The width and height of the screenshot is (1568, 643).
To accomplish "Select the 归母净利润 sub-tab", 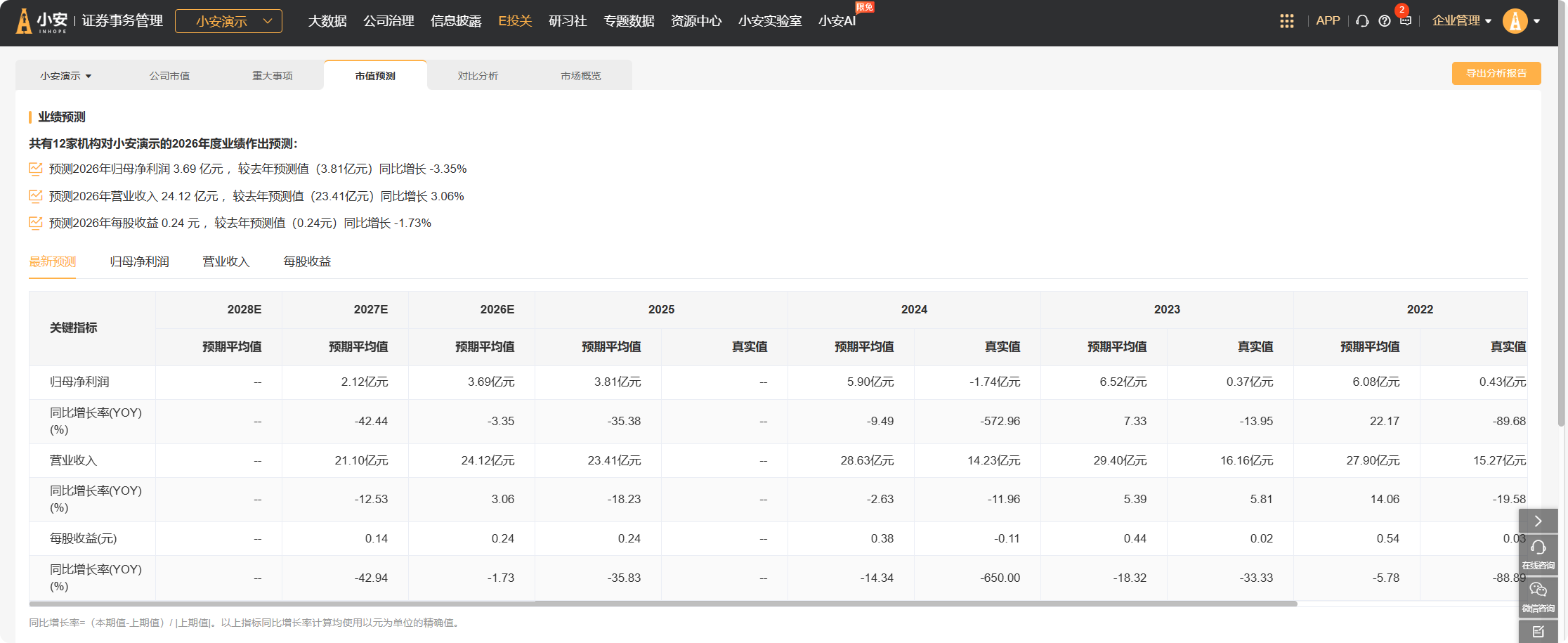I will (x=139, y=261).
